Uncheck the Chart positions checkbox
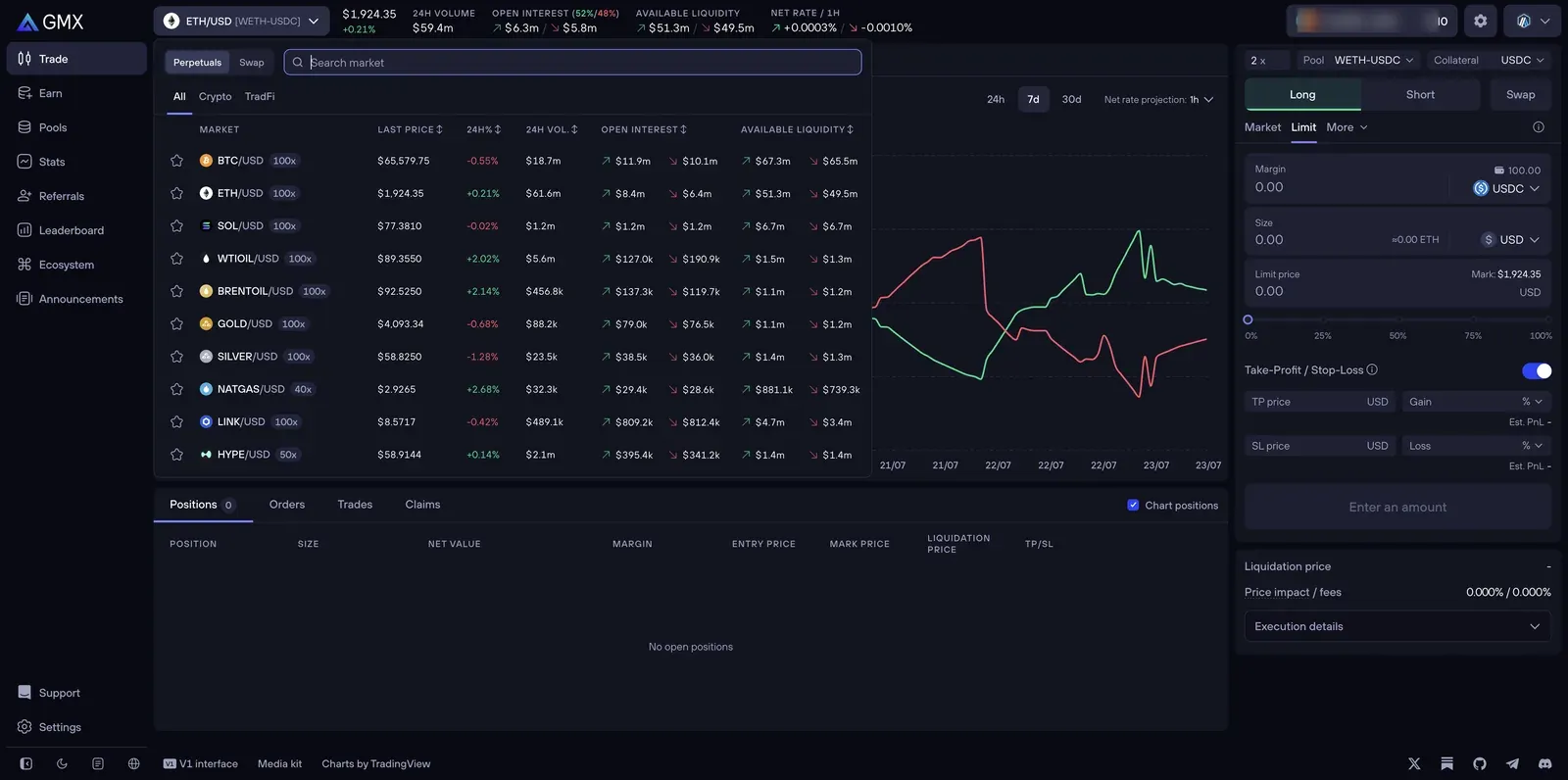The image size is (1568, 780). pyautogui.click(x=1134, y=505)
